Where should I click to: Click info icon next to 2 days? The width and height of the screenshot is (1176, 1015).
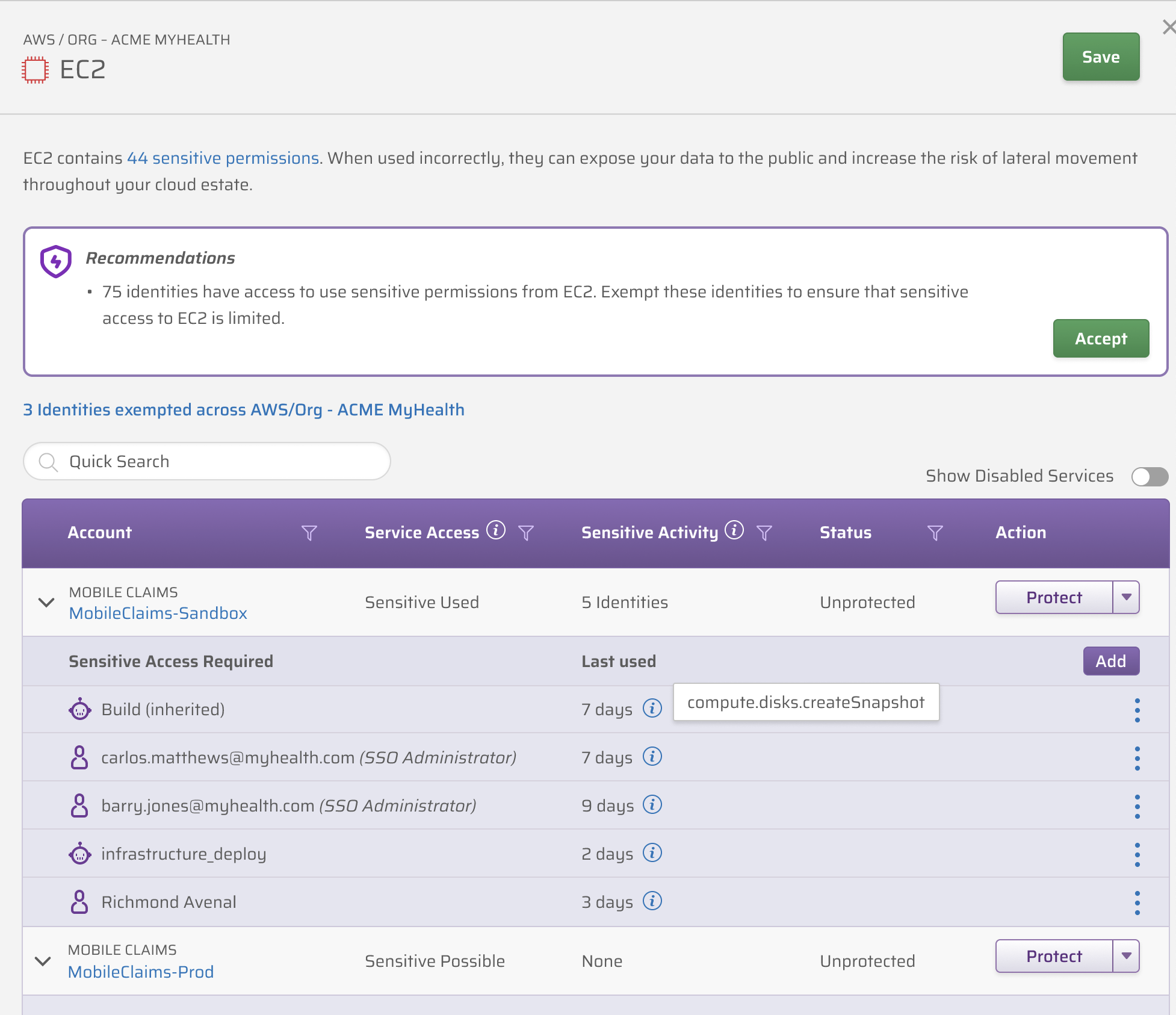(x=652, y=852)
